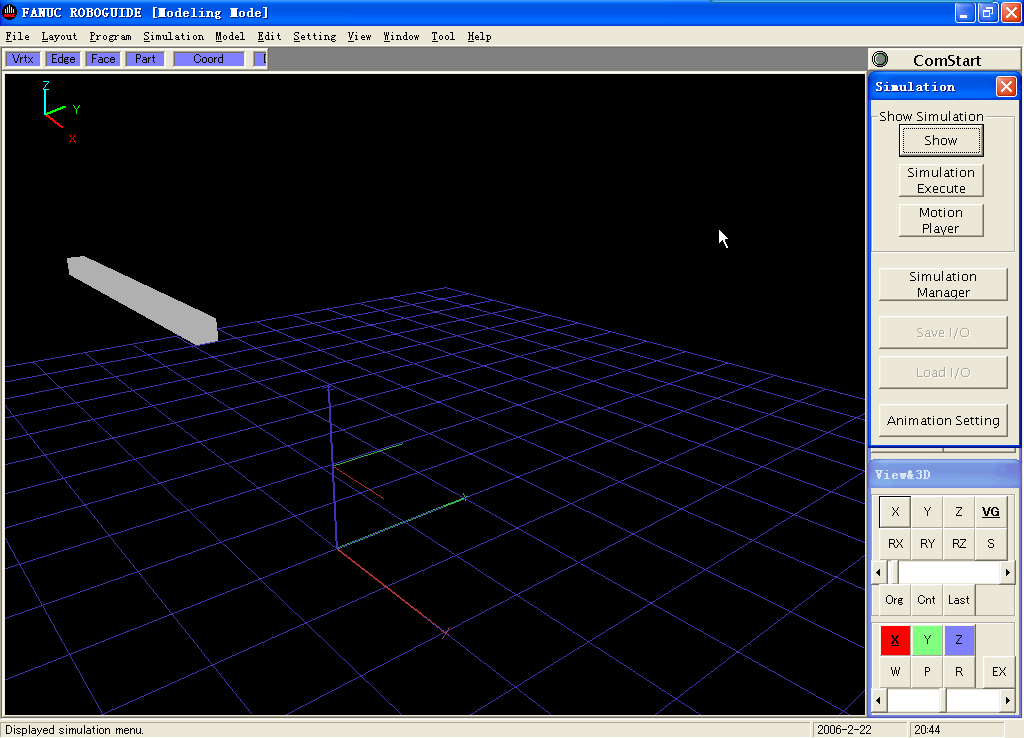1024x738 pixels.
Task: Click the Z view button in View&3D
Action: tap(959, 511)
